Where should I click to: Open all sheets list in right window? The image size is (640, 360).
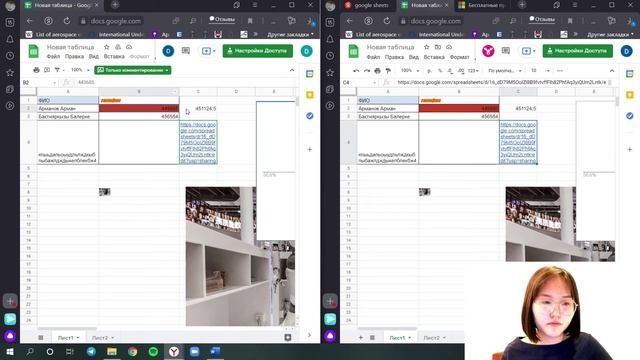(372, 338)
